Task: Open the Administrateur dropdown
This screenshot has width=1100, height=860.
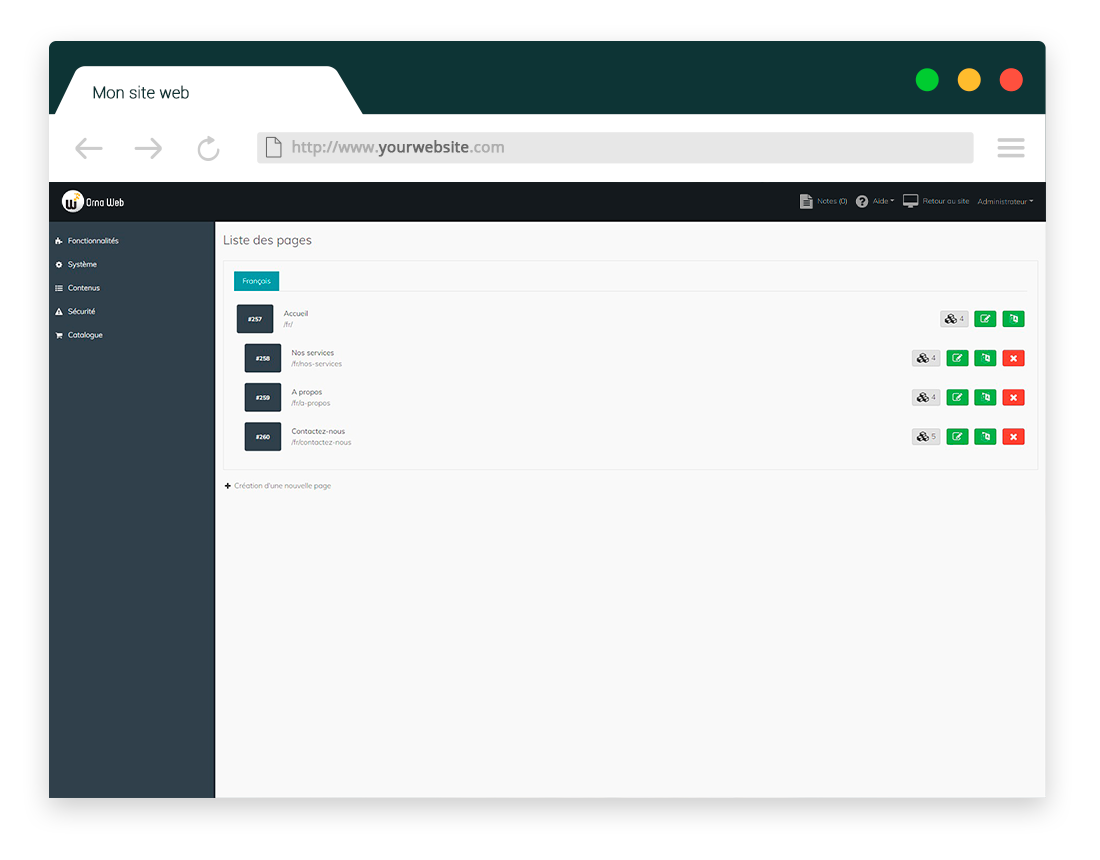Action: coord(1005,201)
